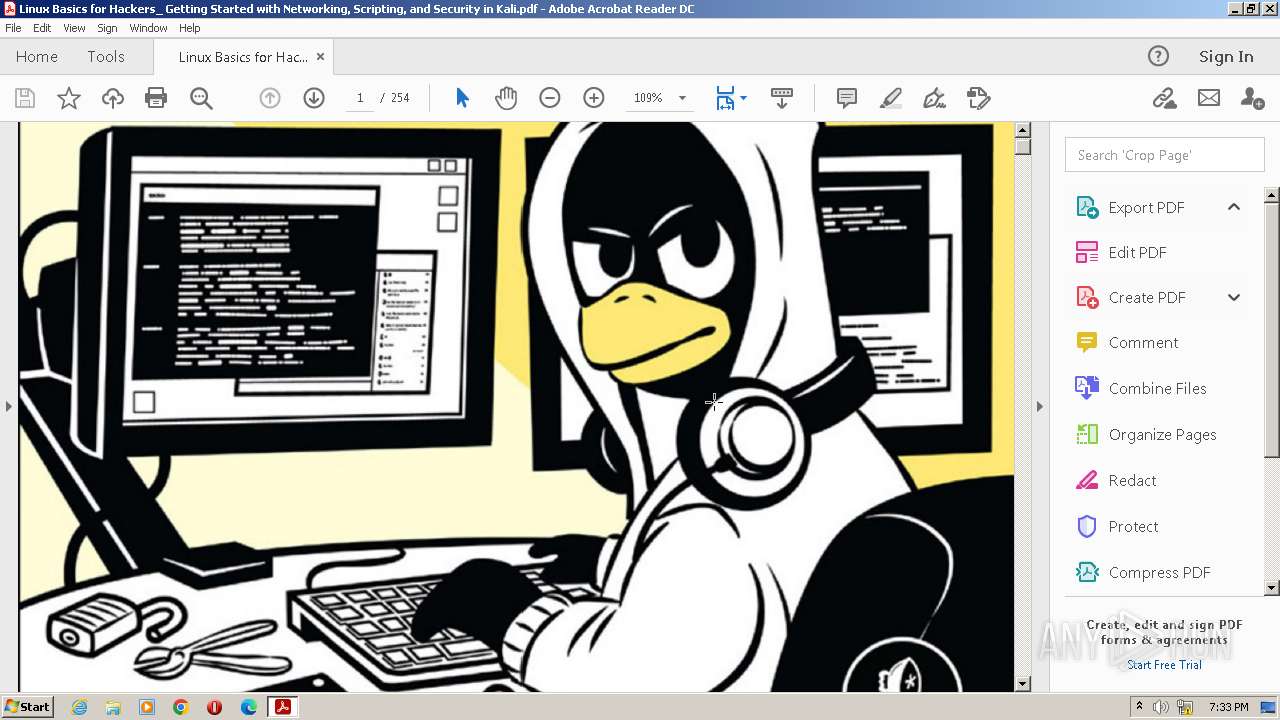
Task: Click the Search 'Crop Page' field
Action: point(1164,155)
